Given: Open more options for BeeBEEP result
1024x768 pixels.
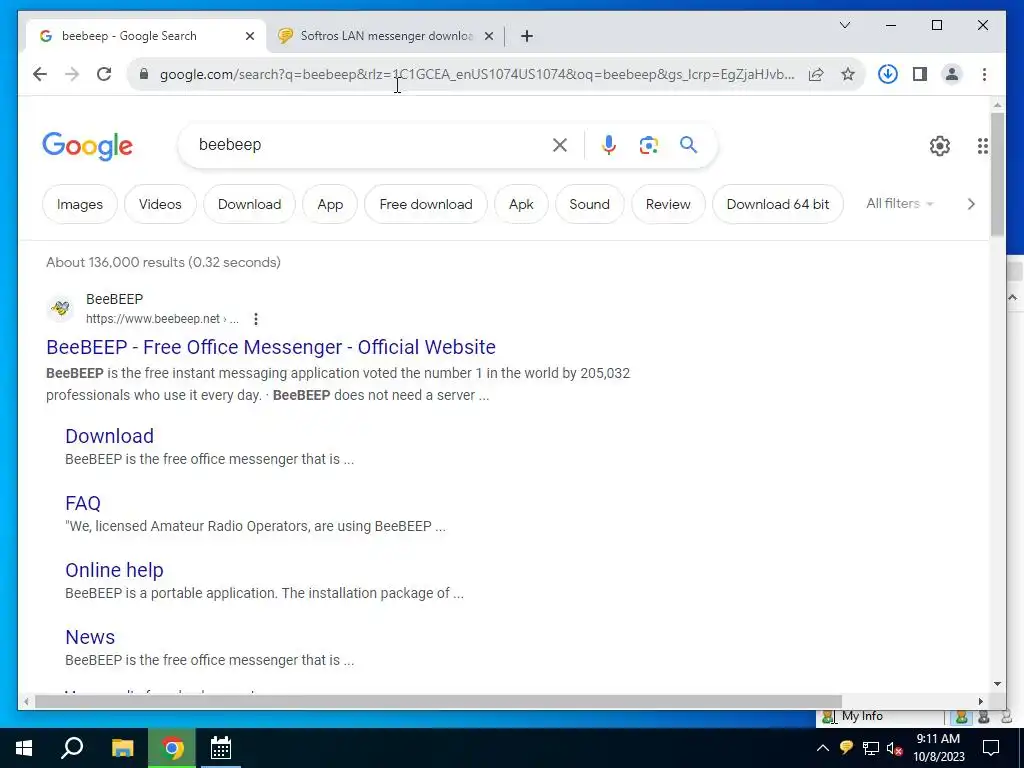Looking at the screenshot, I should [x=256, y=319].
